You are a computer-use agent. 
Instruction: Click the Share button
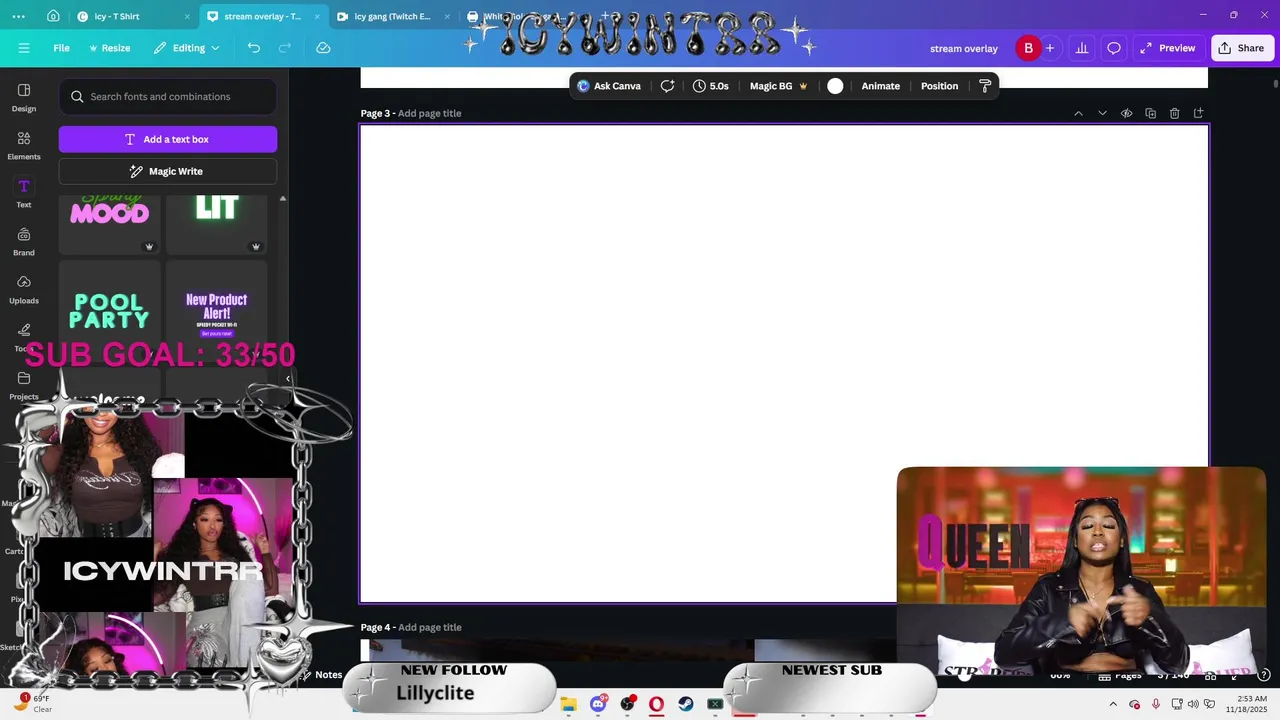(x=1241, y=48)
